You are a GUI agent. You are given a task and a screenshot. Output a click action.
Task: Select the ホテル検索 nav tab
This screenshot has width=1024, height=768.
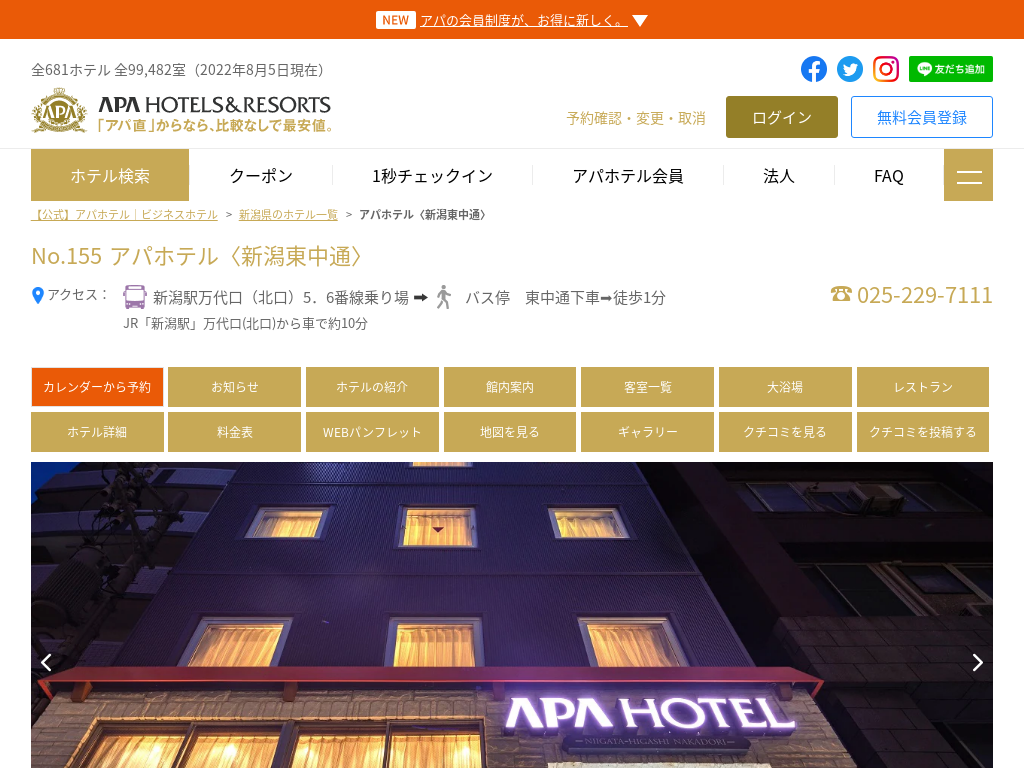[110, 175]
